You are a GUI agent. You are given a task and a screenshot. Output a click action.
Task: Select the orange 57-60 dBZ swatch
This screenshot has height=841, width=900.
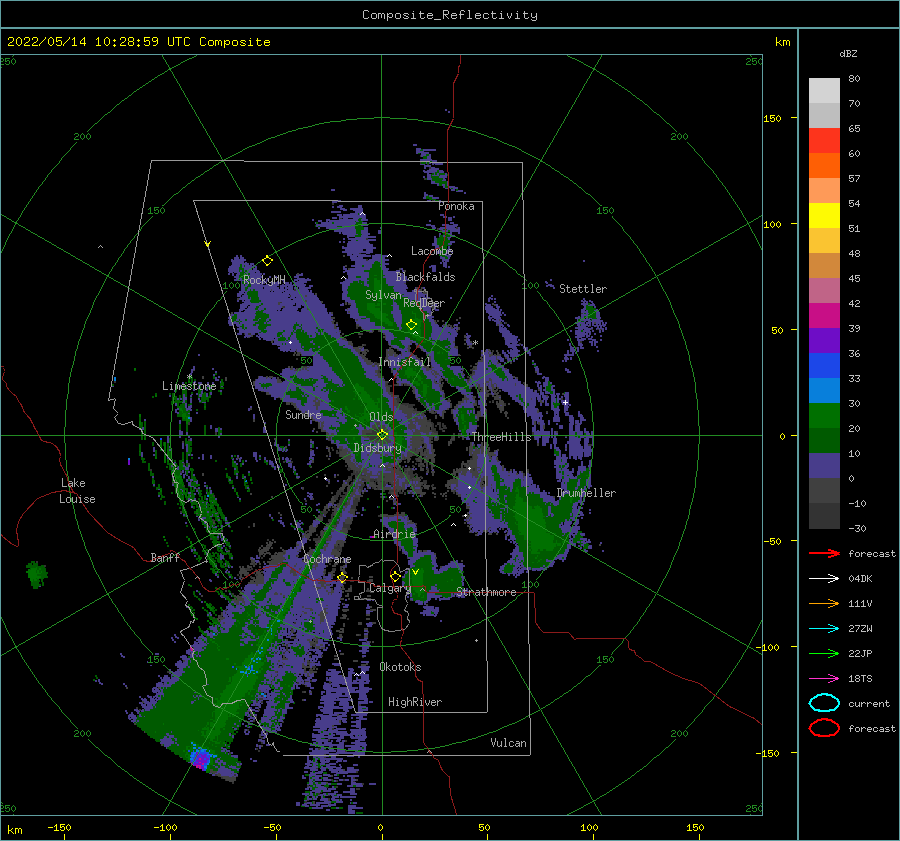point(824,166)
